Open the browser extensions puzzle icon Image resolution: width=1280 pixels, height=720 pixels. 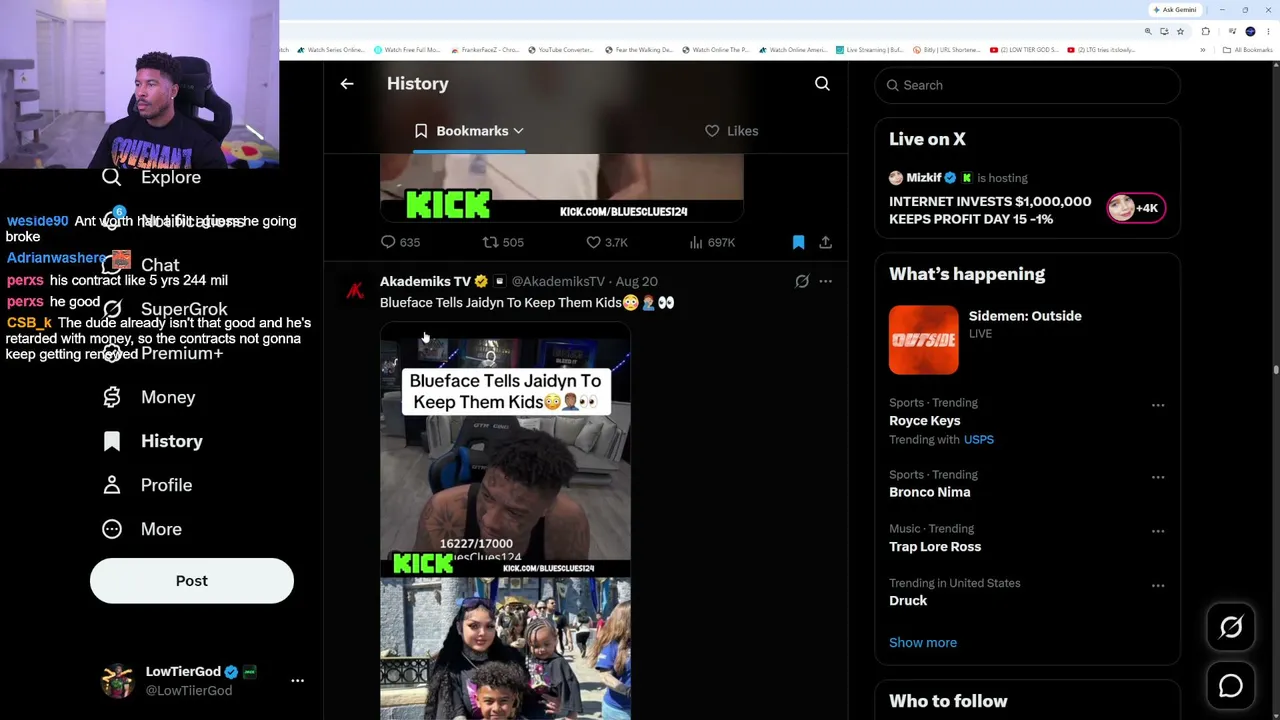[x=1205, y=31]
